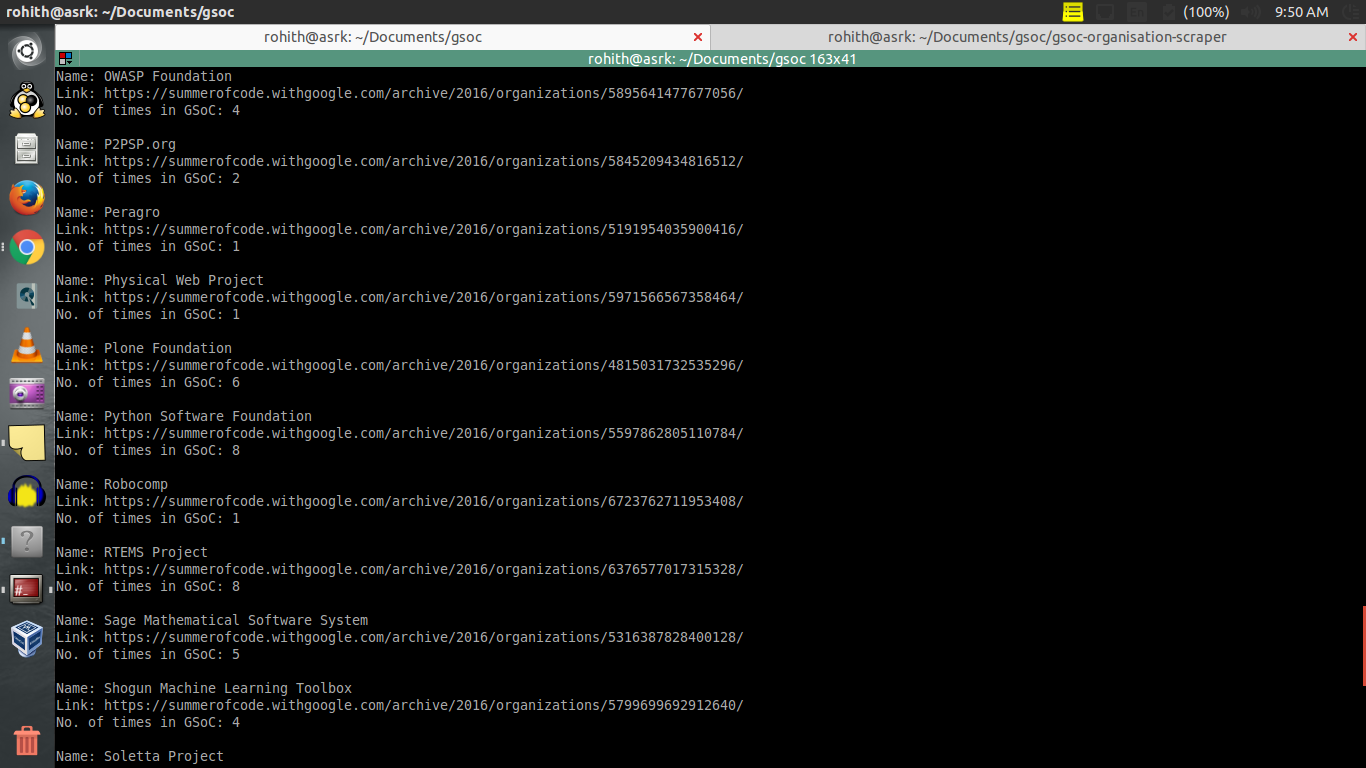Viewport: 1366px width, 768px height.
Task: Open the Ubuntu Dash search launcher
Action: click(x=27, y=51)
